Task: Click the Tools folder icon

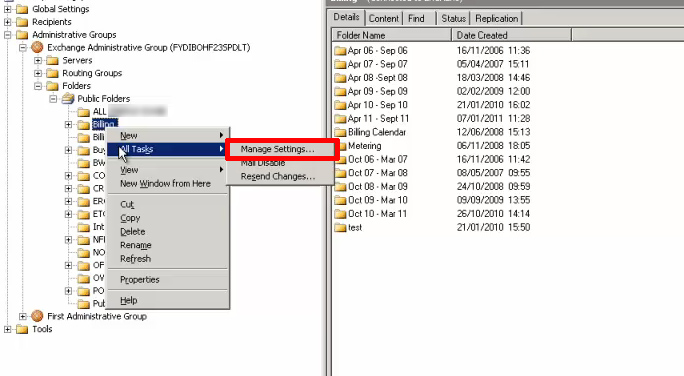Action: tap(22, 329)
